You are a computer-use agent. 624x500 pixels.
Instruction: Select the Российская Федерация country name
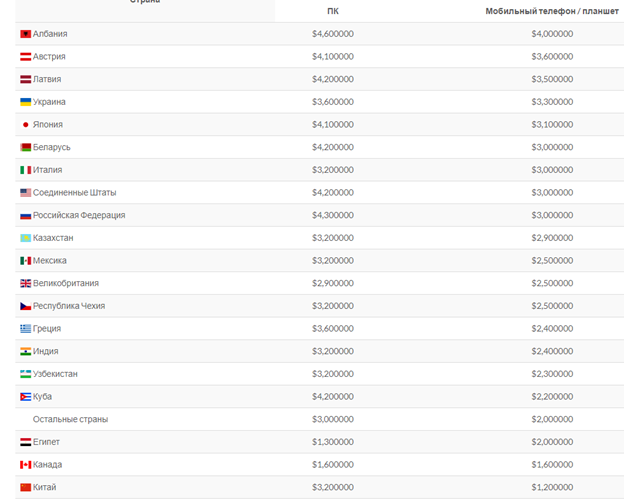[79, 216]
